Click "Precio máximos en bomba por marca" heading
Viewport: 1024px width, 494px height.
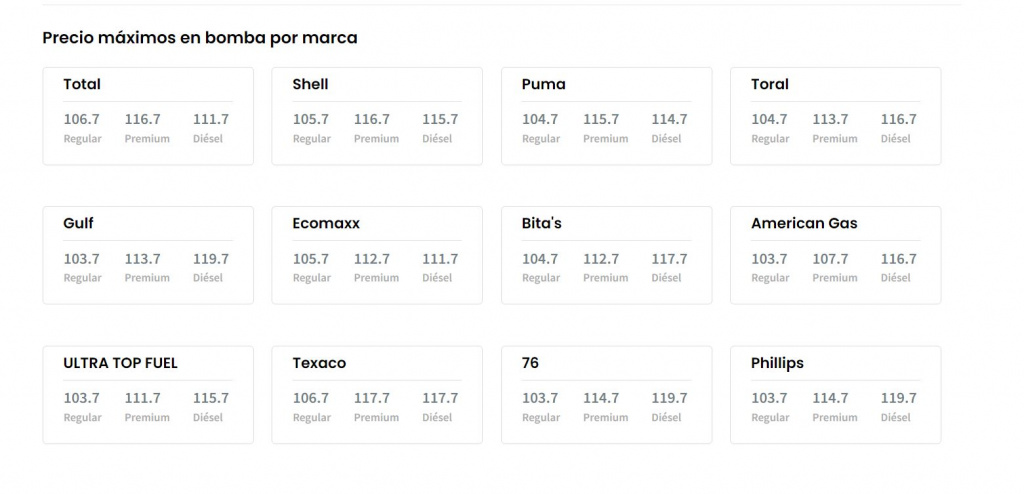pyautogui.click(x=200, y=38)
